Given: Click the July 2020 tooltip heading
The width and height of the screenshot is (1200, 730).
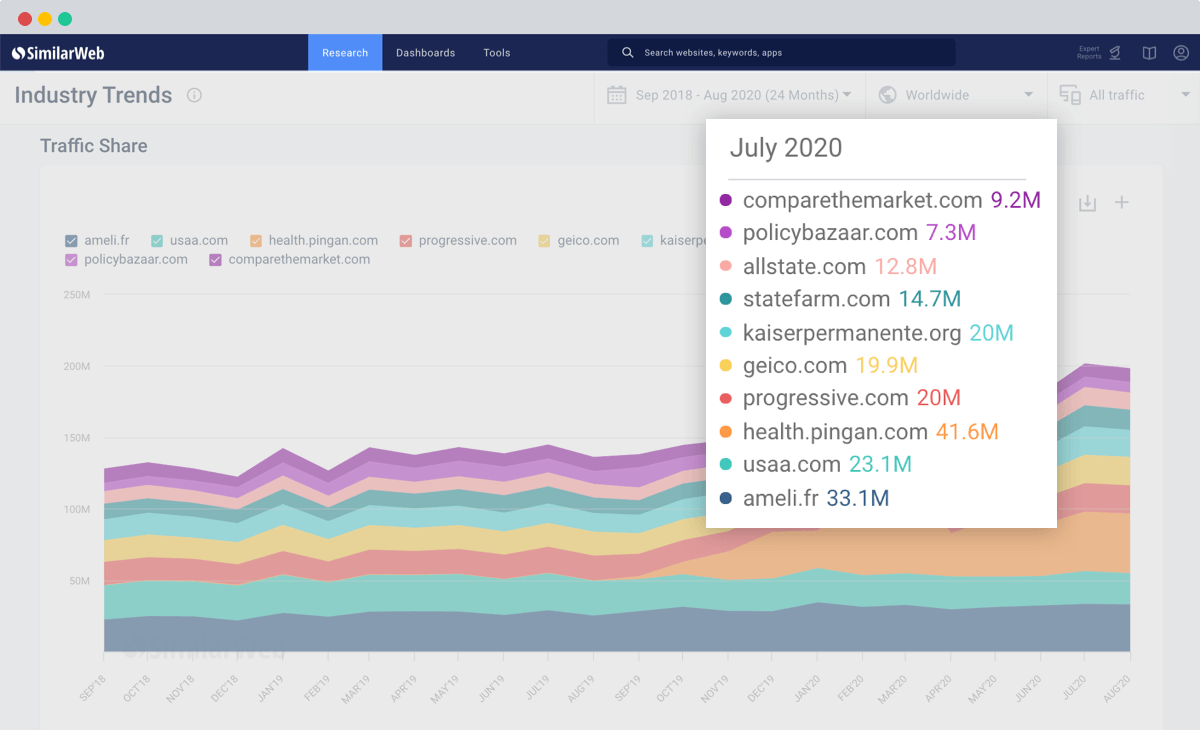Looking at the screenshot, I should 786,148.
